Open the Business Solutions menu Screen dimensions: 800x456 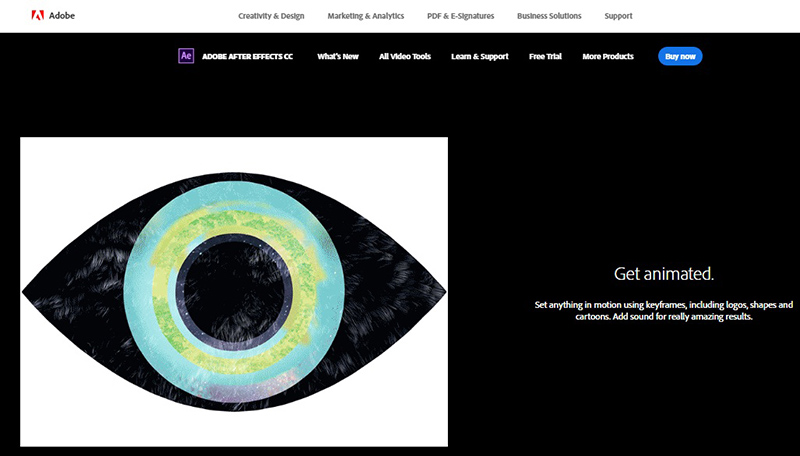click(x=549, y=16)
